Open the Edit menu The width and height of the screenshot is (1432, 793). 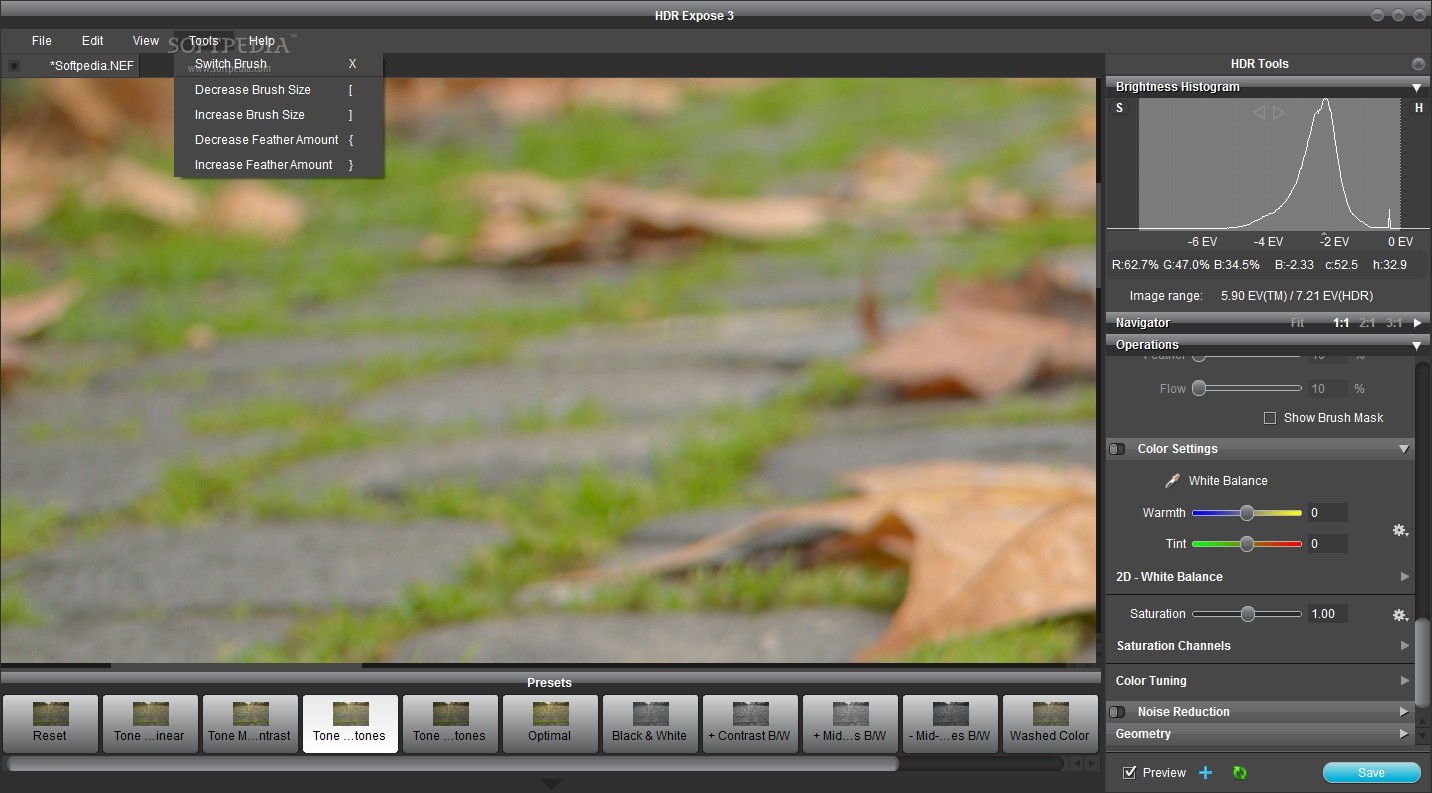click(93, 41)
